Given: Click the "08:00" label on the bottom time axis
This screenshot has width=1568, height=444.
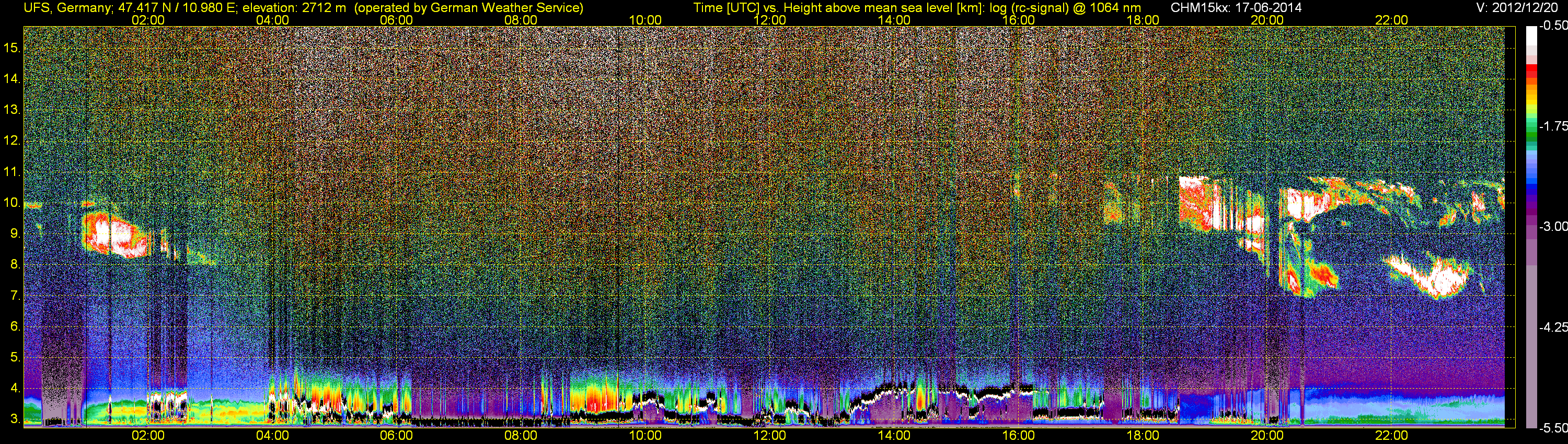Looking at the screenshot, I should tap(521, 436).
